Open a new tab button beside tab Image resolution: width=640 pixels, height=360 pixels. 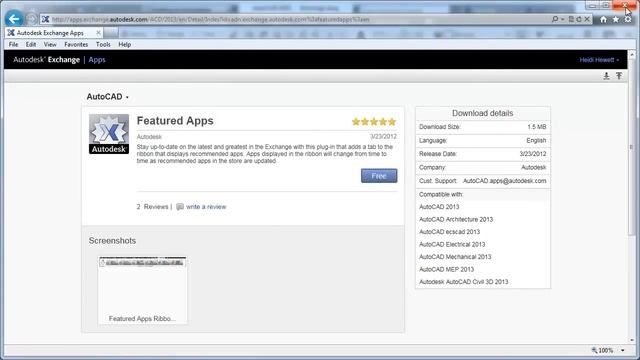pyautogui.click(x=111, y=33)
